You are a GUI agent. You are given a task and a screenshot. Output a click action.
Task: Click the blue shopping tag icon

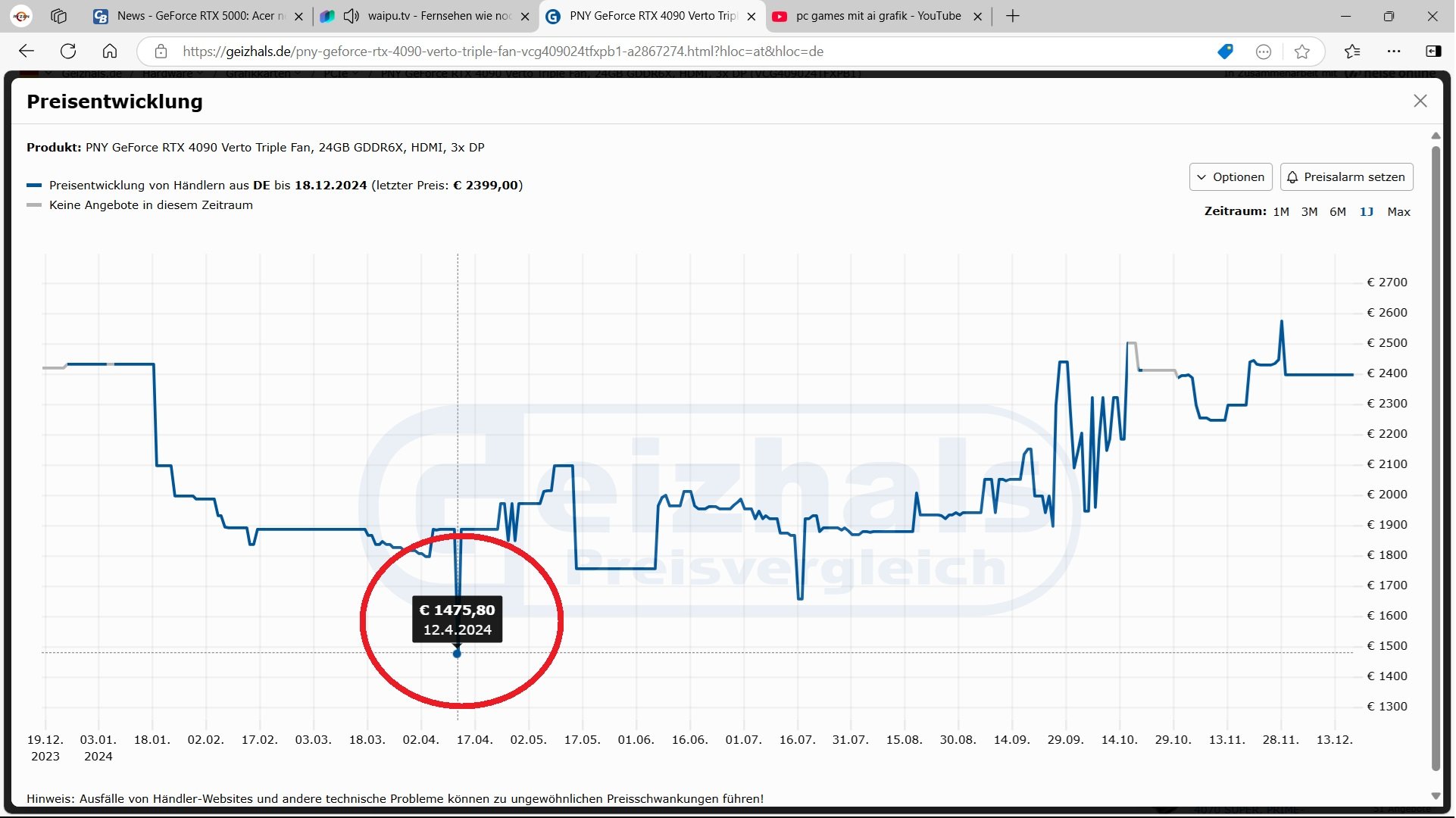pyautogui.click(x=1225, y=52)
